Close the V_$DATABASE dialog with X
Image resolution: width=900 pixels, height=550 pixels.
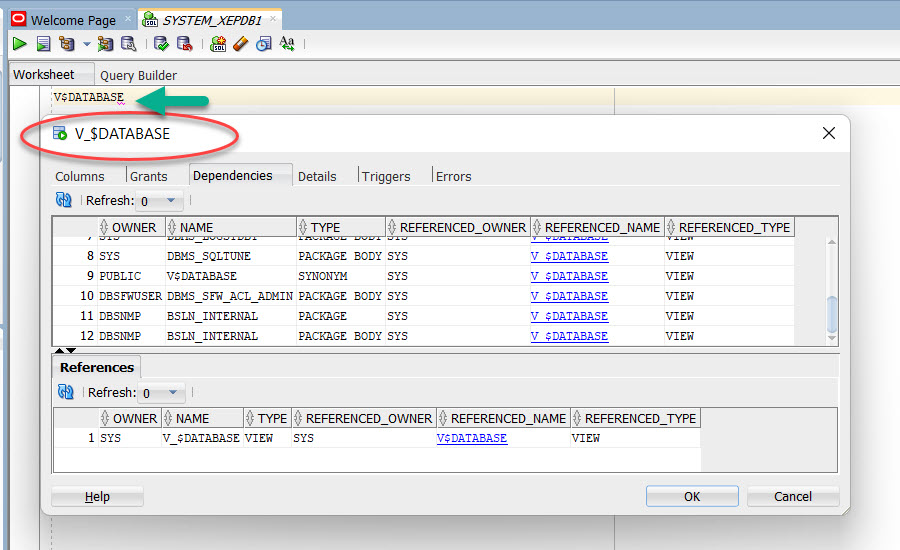click(x=828, y=133)
